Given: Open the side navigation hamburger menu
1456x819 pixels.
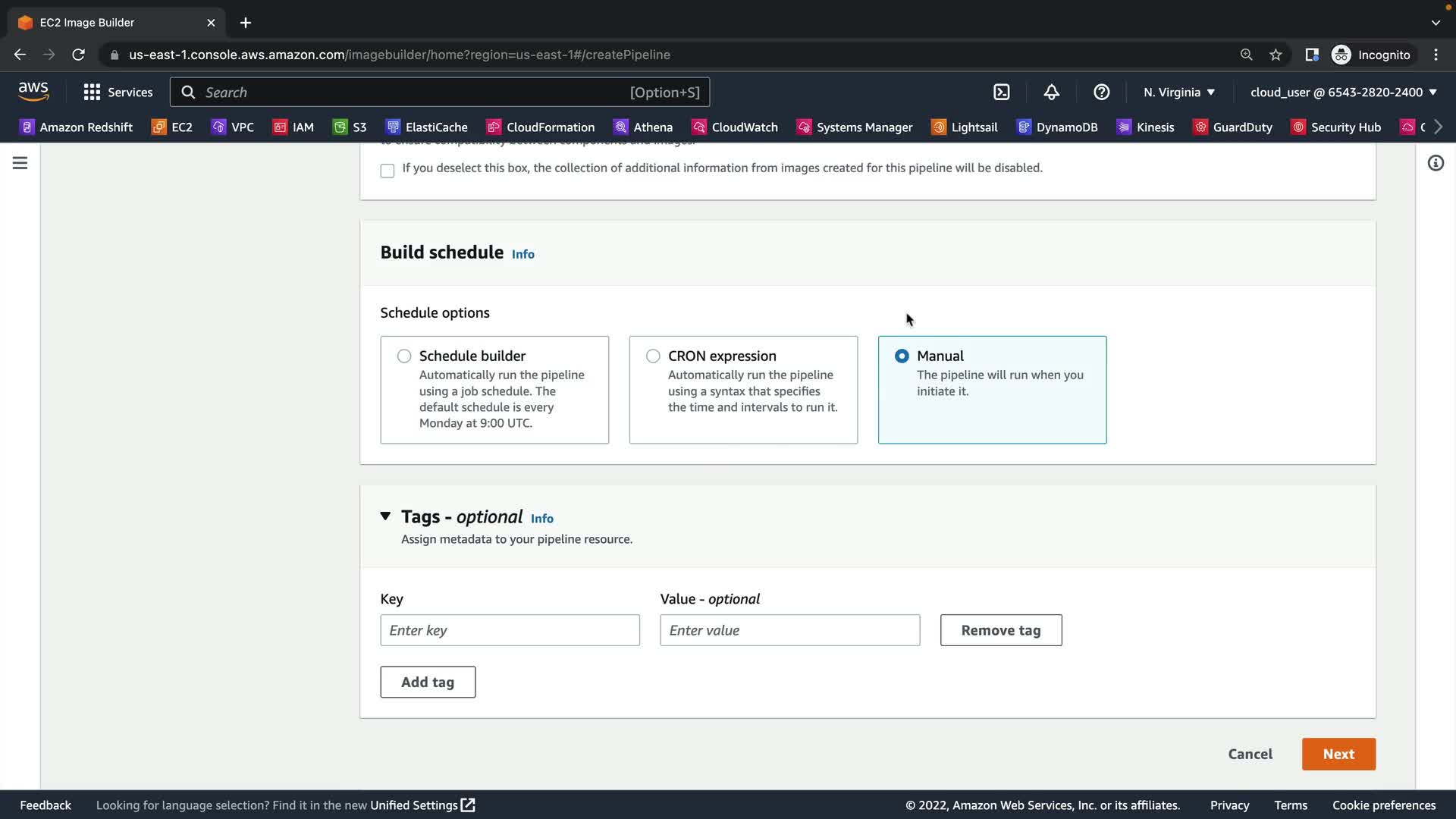Looking at the screenshot, I should point(20,163).
